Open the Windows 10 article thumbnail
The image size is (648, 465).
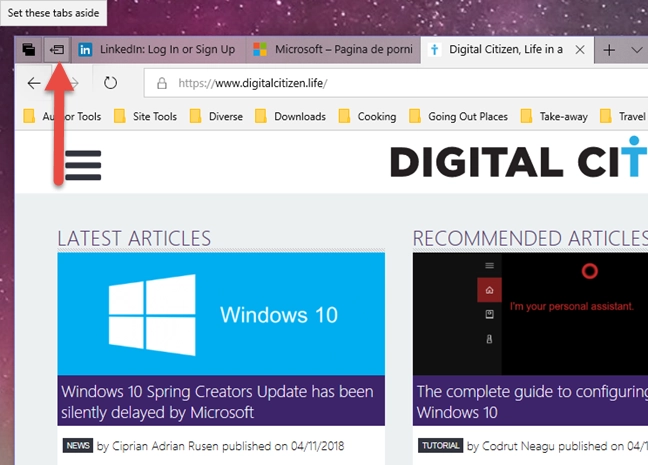221,314
